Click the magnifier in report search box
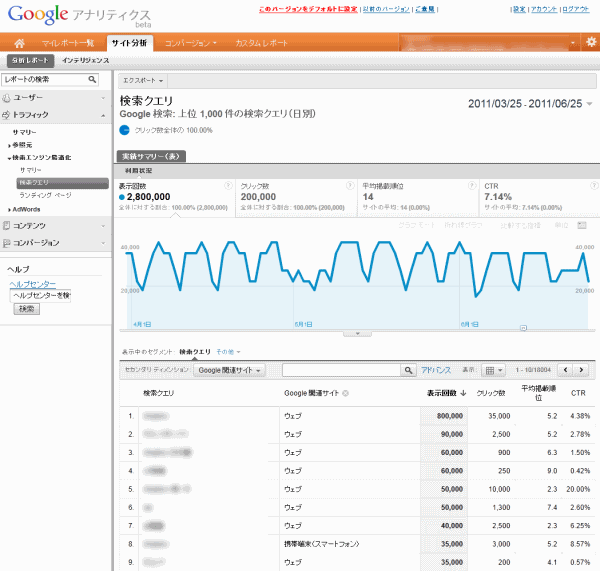600x571 pixels. click(92, 78)
